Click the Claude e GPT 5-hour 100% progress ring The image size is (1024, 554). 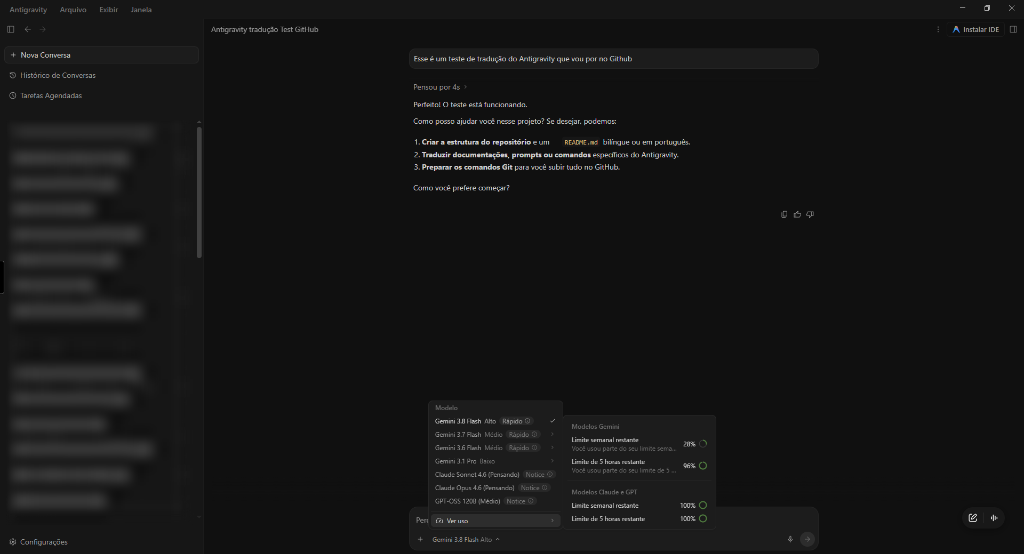coord(703,519)
